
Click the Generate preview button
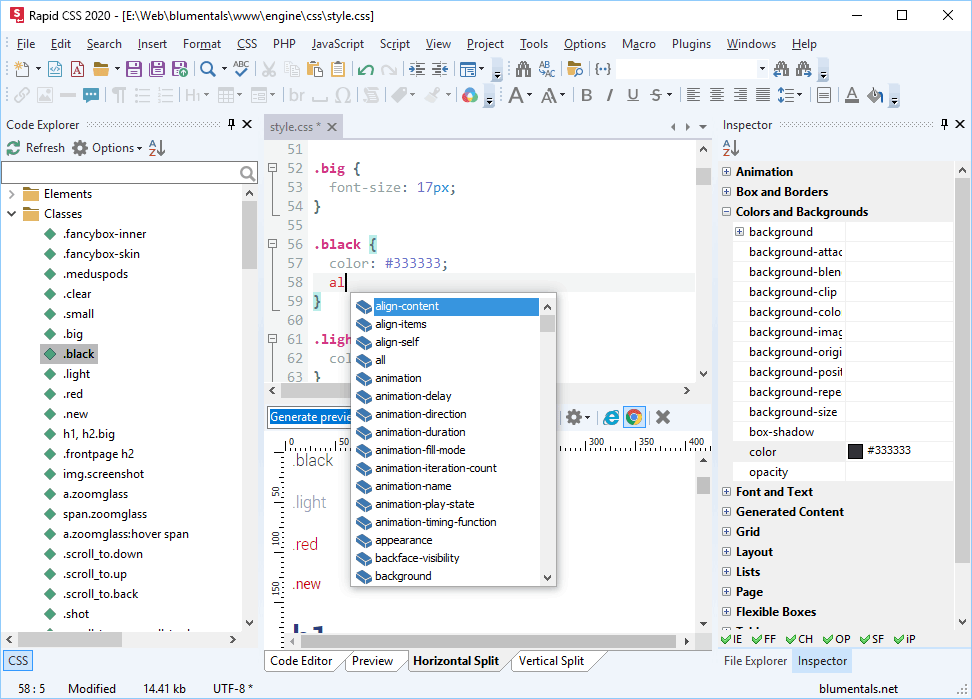[310, 417]
